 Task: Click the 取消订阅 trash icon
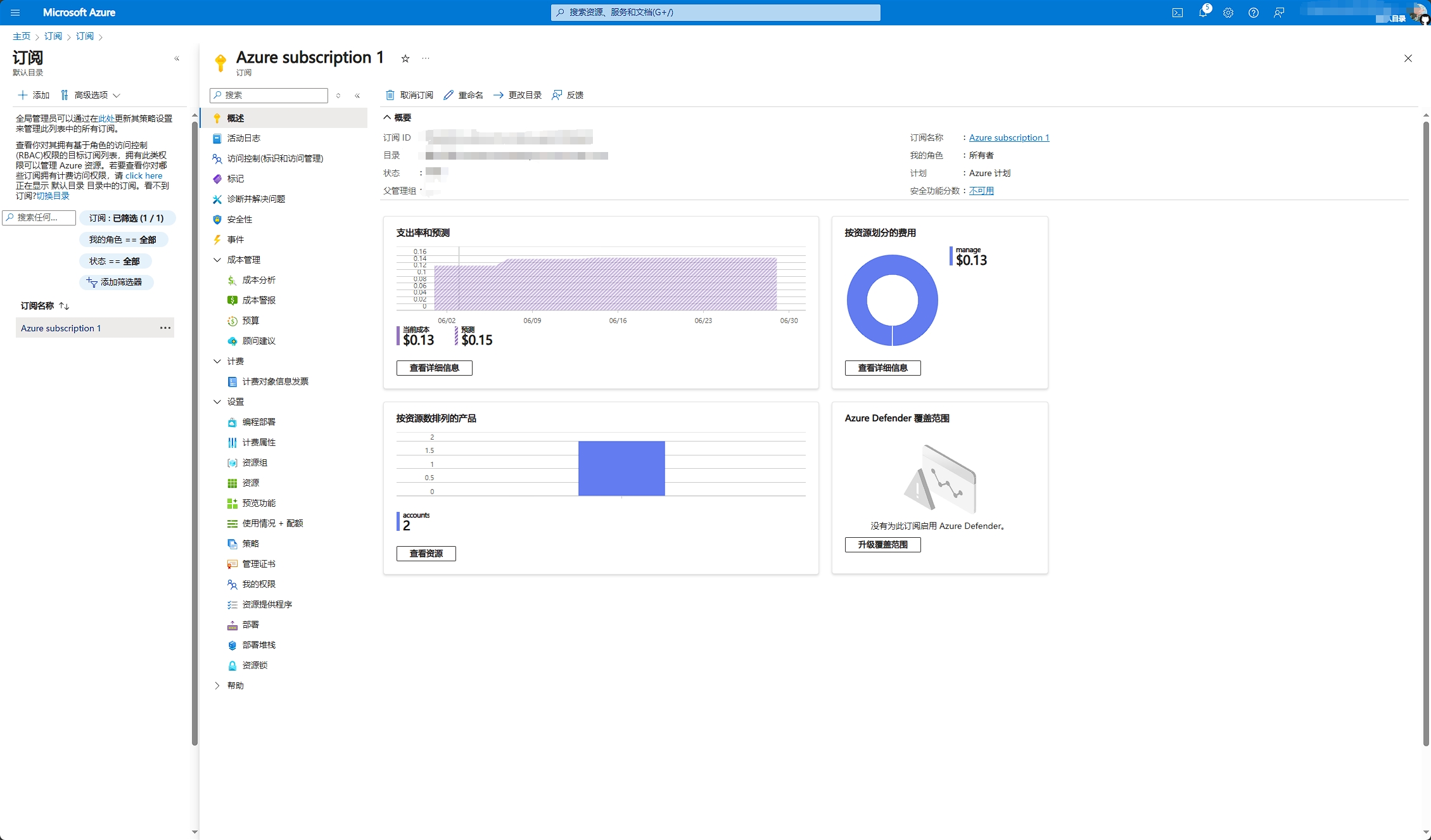tap(390, 95)
